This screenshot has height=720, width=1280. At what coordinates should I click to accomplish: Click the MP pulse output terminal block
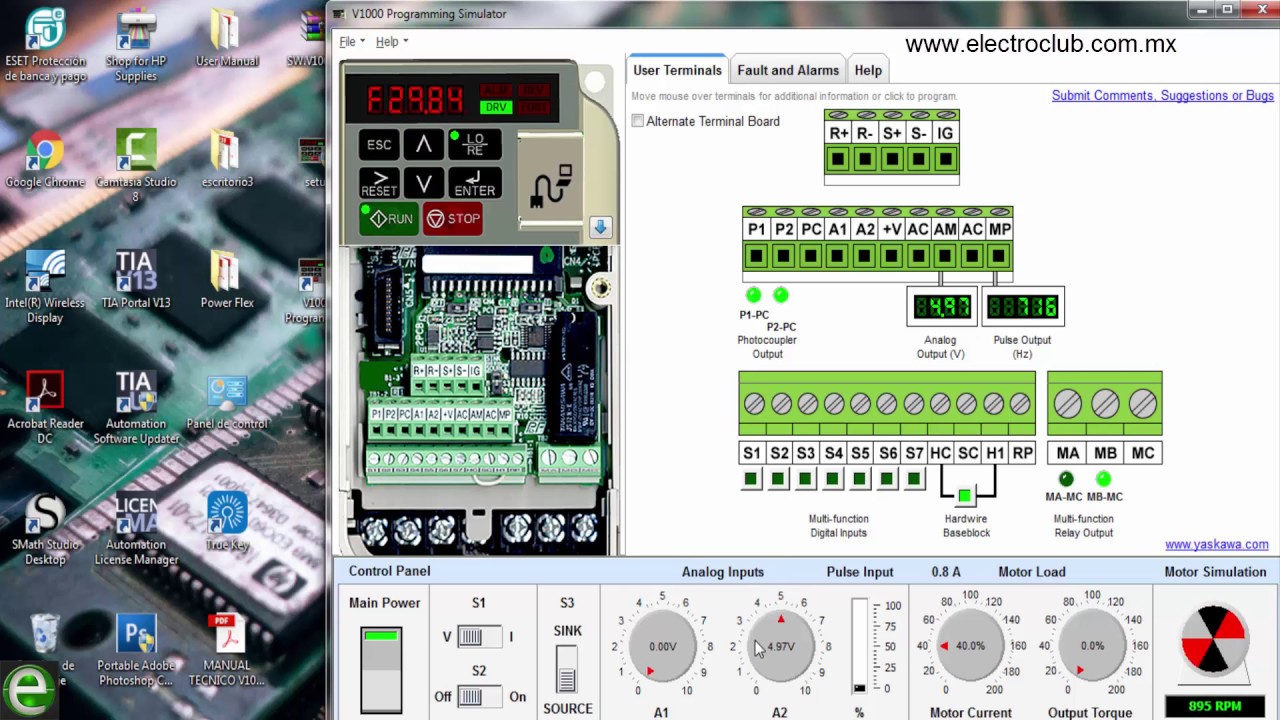[999, 256]
